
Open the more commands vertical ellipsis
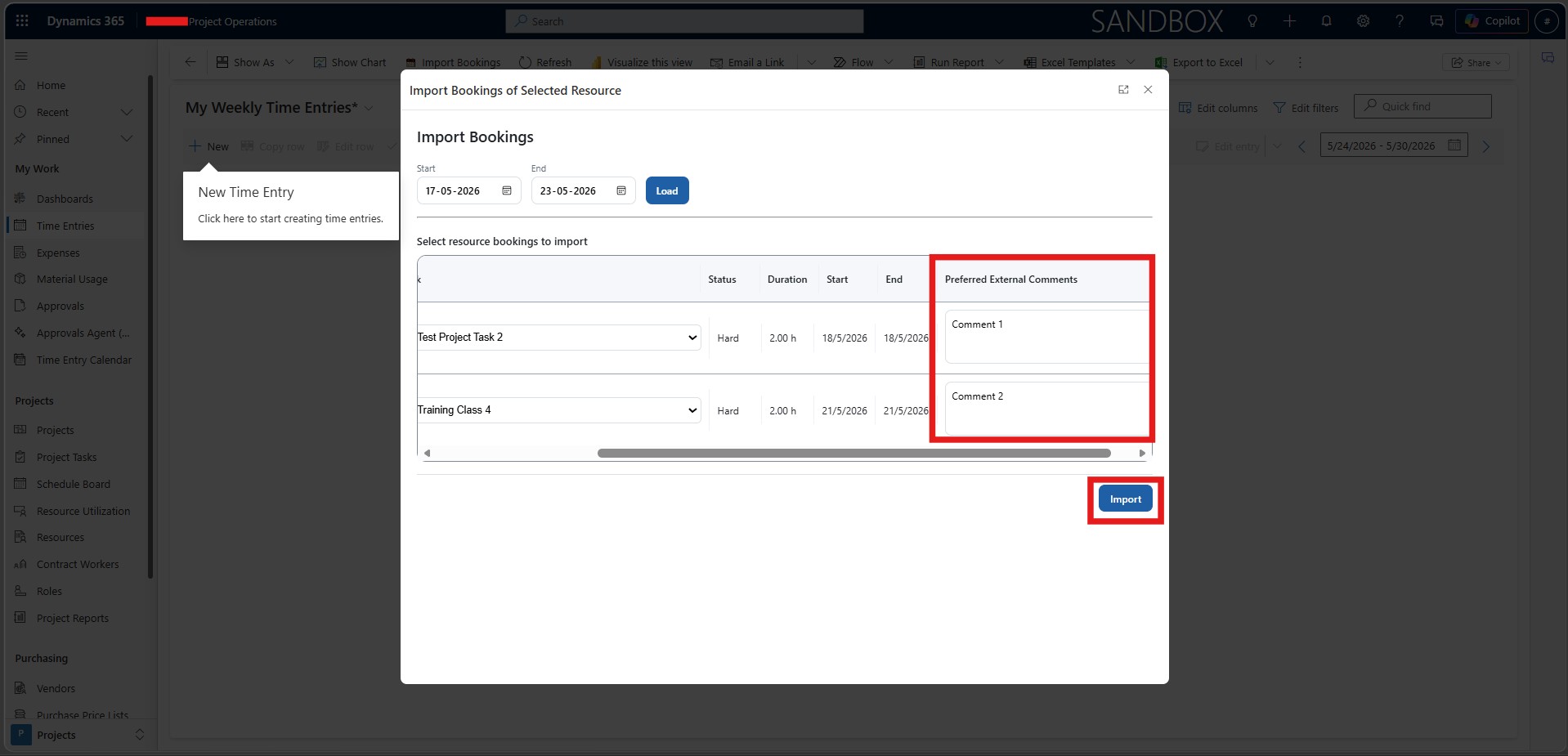[1300, 63]
